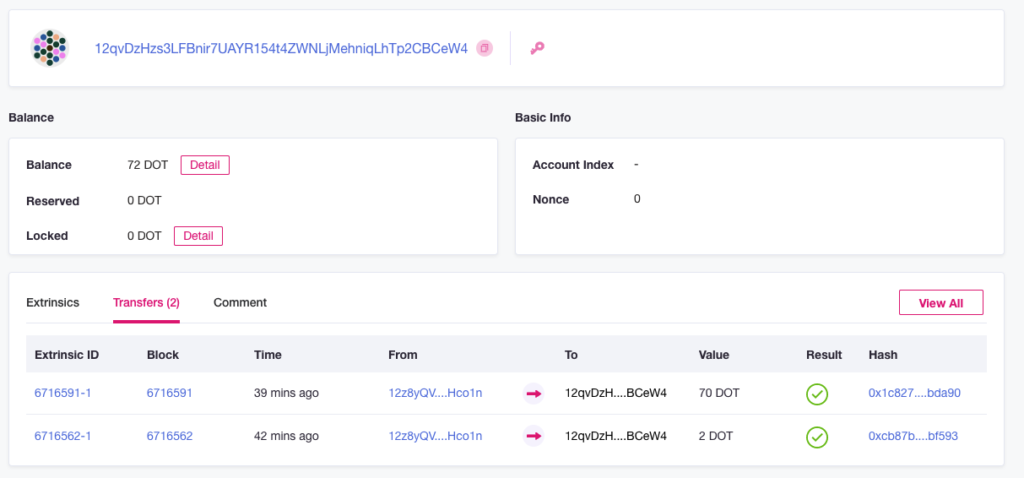Open block 6716562 link
The width and height of the screenshot is (1024, 478).
170,436
